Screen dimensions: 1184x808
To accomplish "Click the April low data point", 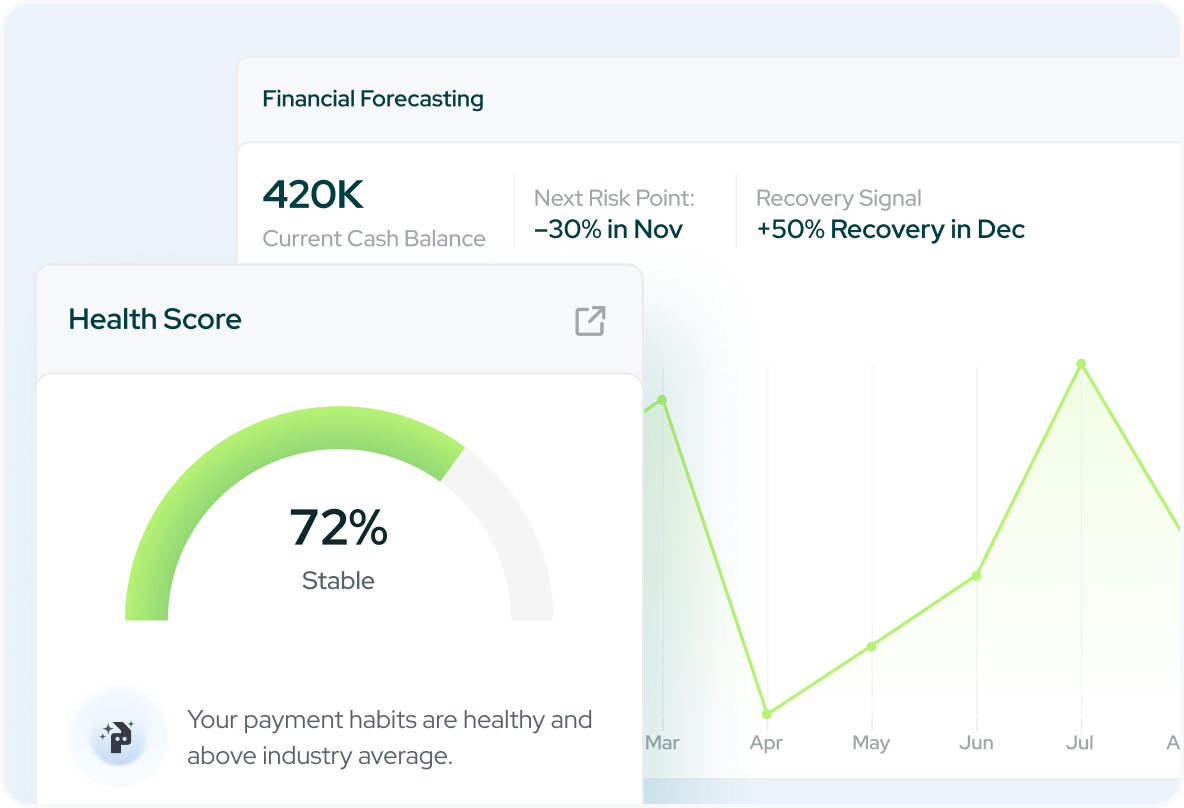I will 766,714.
